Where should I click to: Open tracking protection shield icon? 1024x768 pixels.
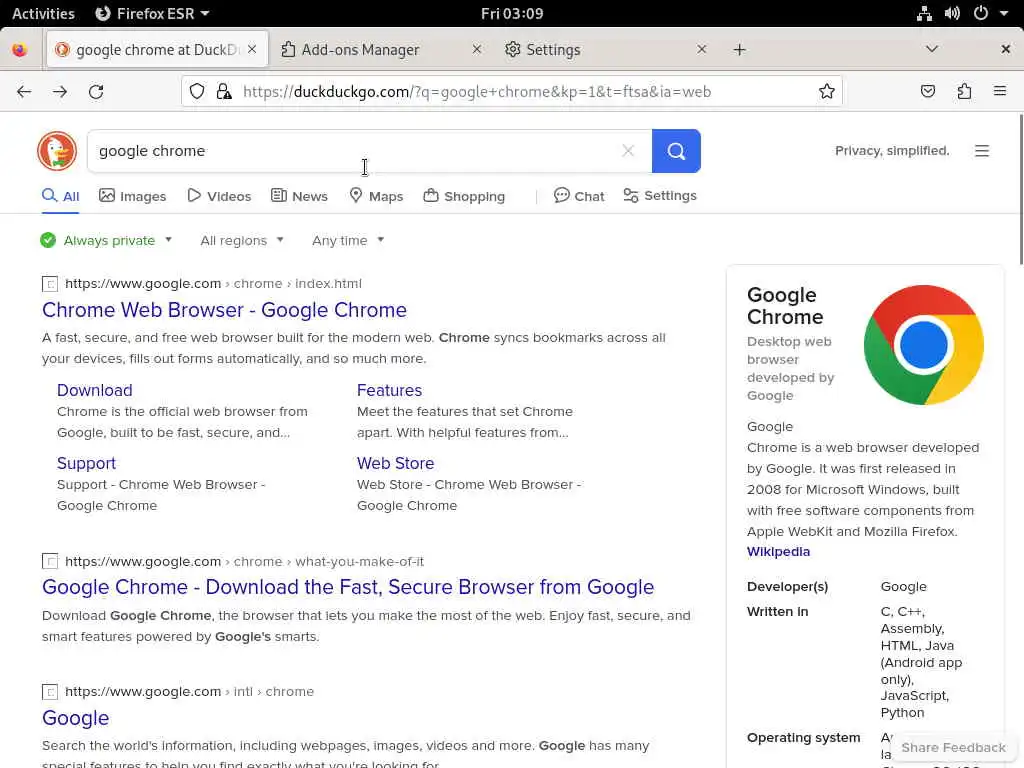pyautogui.click(x=197, y=91)
